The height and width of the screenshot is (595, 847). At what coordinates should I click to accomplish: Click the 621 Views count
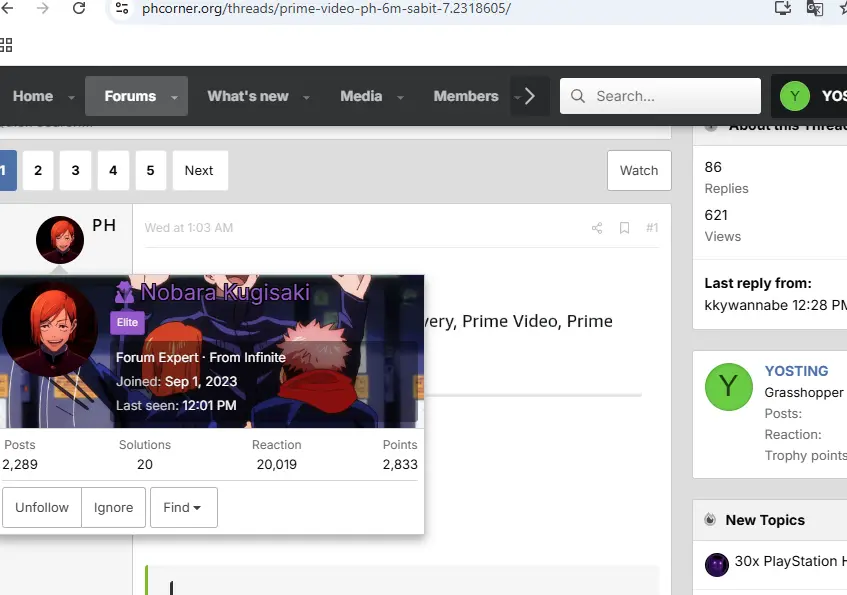716,215
